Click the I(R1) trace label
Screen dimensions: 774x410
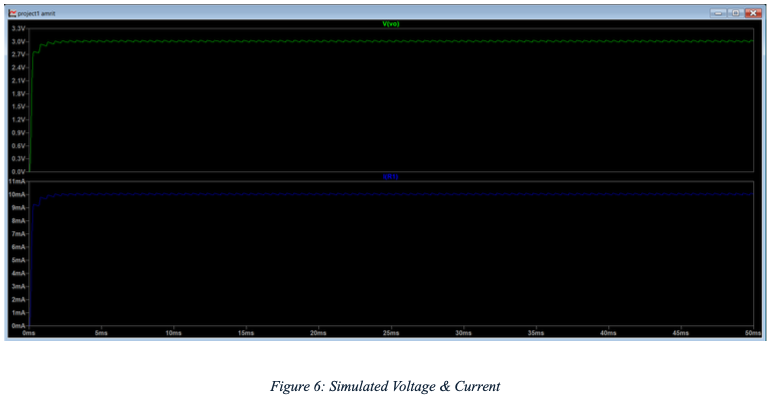[390, 177]
